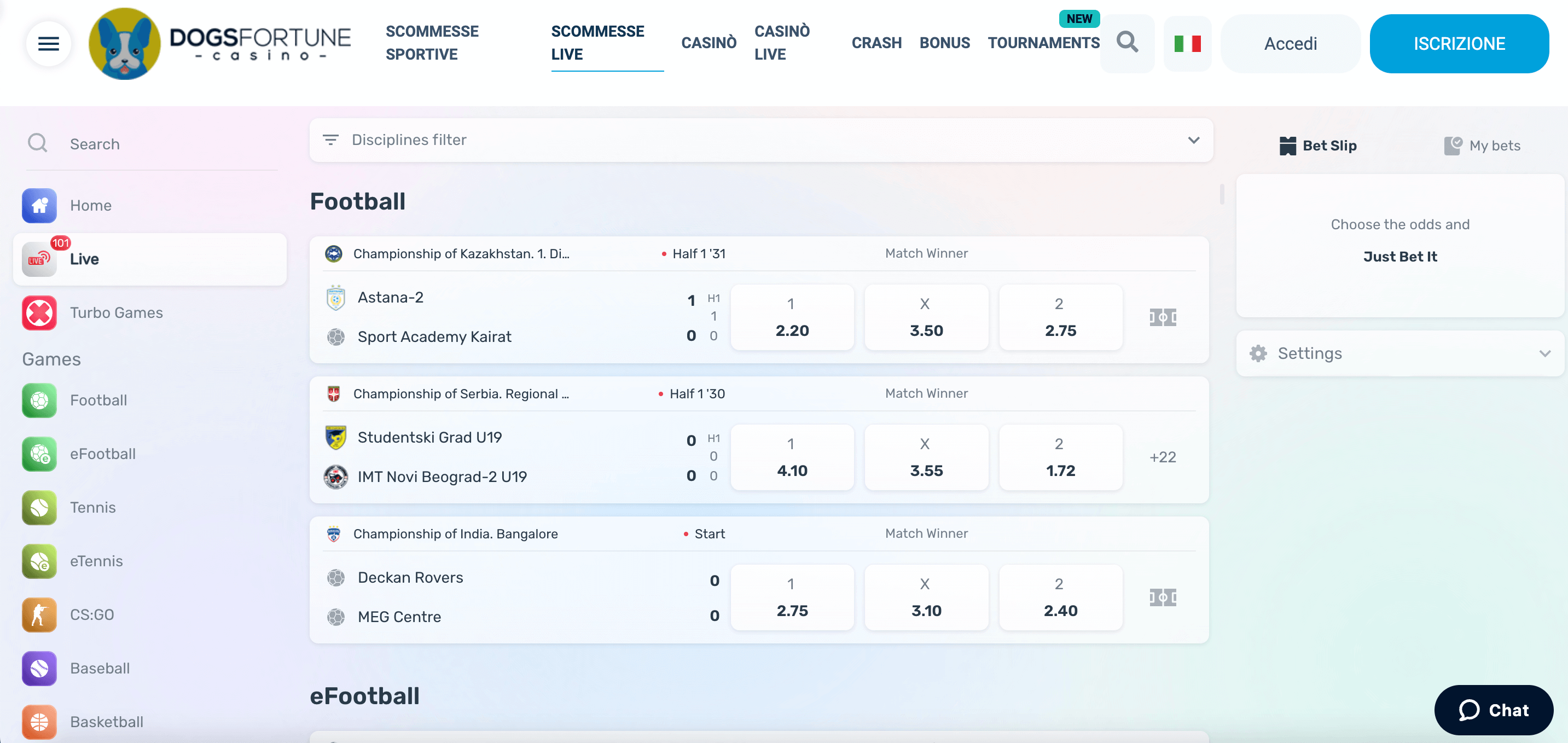
Task: Open the Italian language flag selector
Action: [1187, 43]
